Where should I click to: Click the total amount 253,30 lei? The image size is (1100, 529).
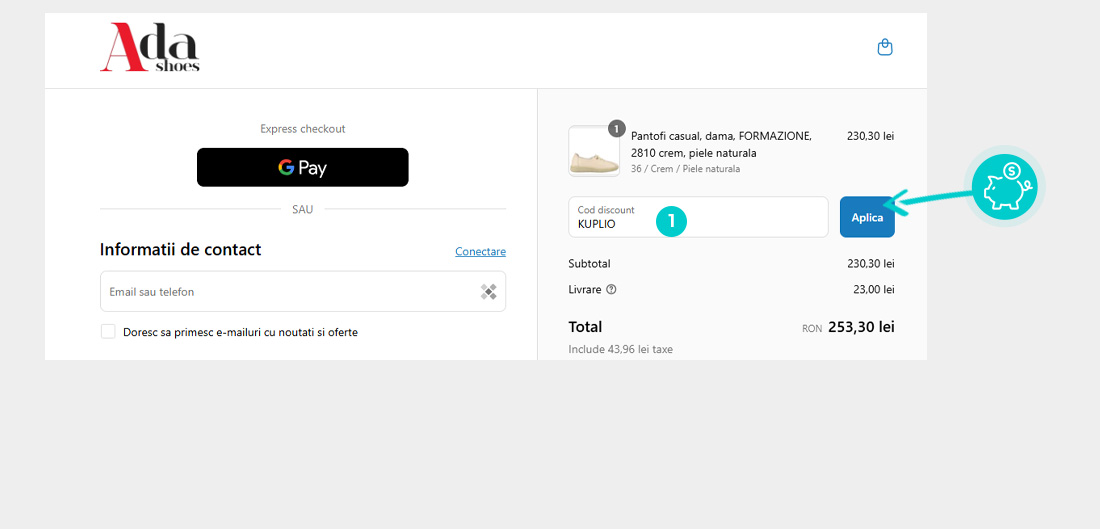(x=860, y=326)
